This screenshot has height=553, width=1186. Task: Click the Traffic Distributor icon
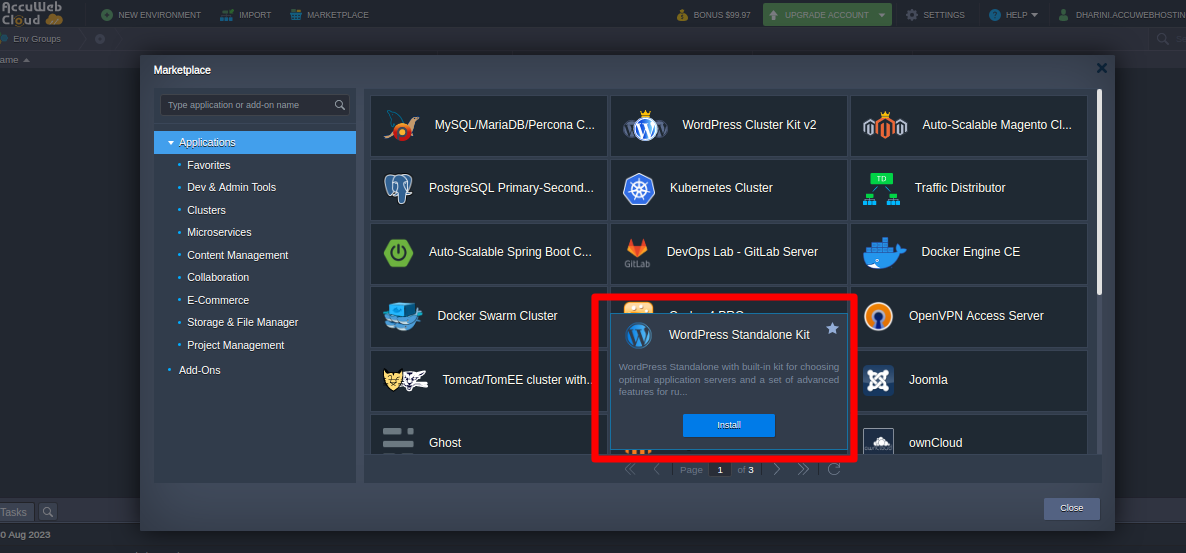(x=882, y=188)
